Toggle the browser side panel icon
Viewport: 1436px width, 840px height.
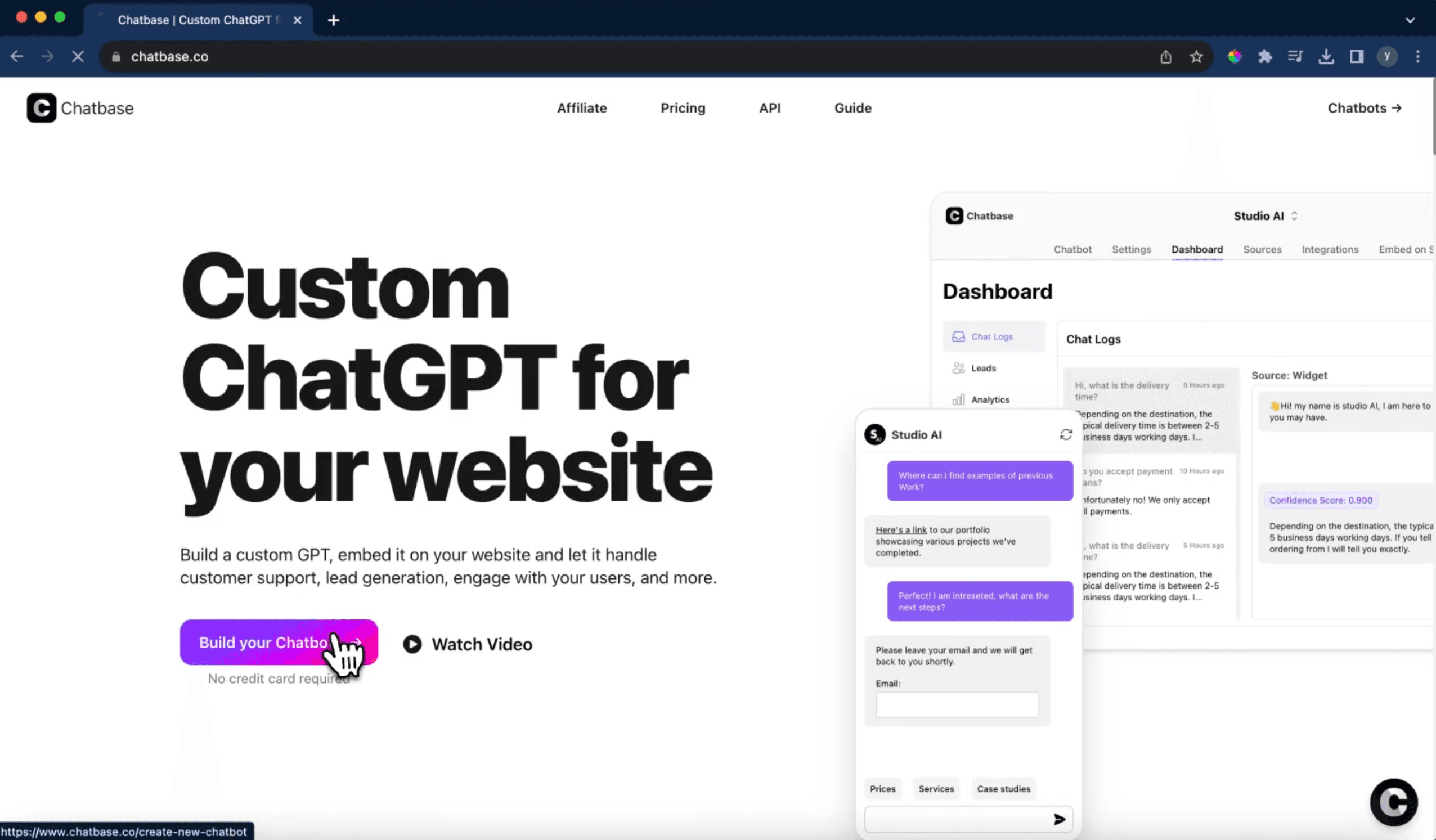pyautogui.click(x=1356, y=56)
